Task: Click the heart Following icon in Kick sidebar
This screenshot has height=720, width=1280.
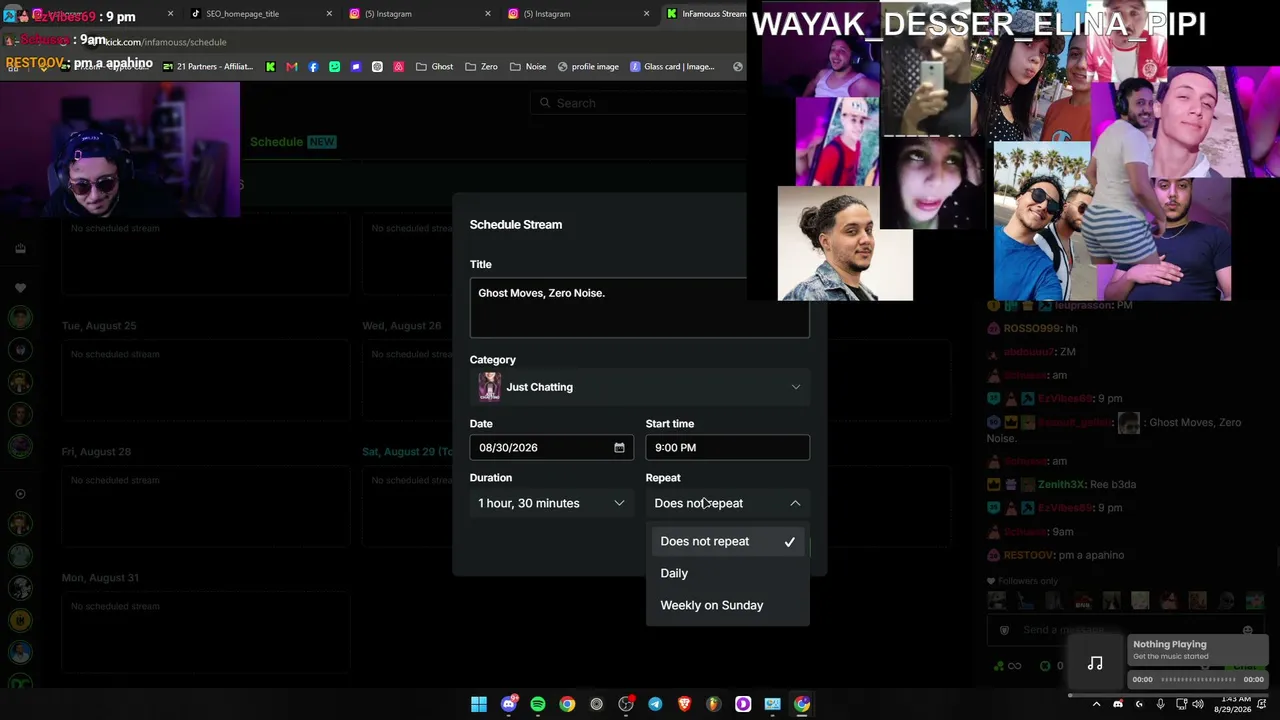Action: pos(20,288)
